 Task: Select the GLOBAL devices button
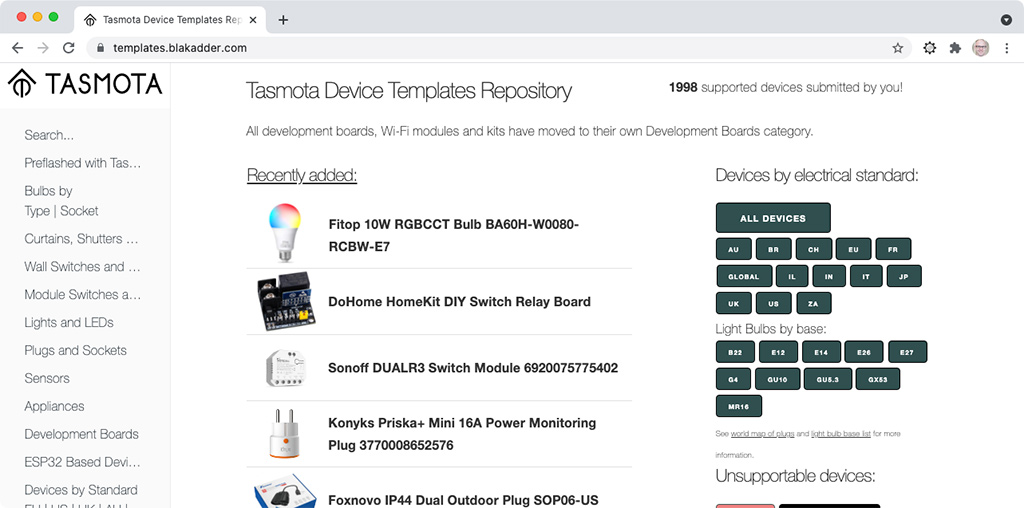tap(744, 276)
